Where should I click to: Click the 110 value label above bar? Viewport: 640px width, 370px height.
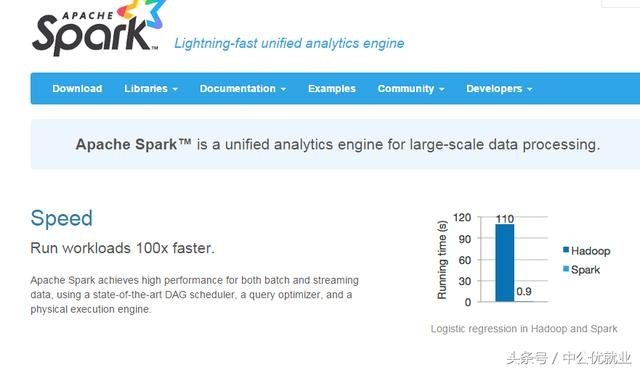click(505, 219)
